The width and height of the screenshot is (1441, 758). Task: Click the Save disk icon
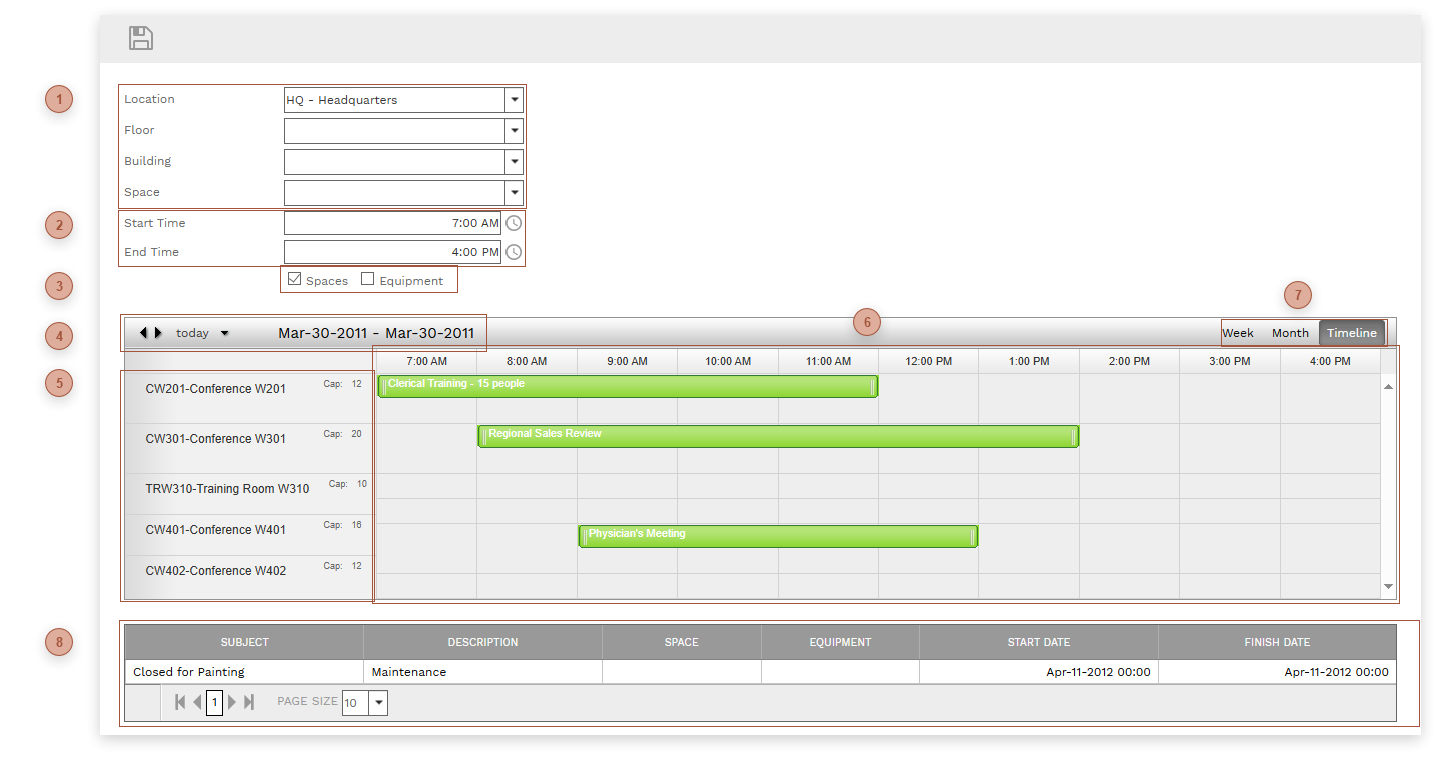click(x=141, y=39)
